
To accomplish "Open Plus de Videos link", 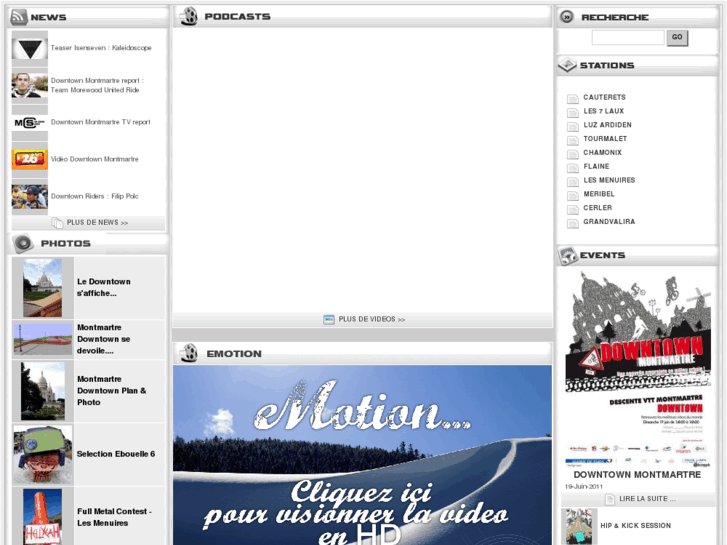I will click(x=372, y=319).
